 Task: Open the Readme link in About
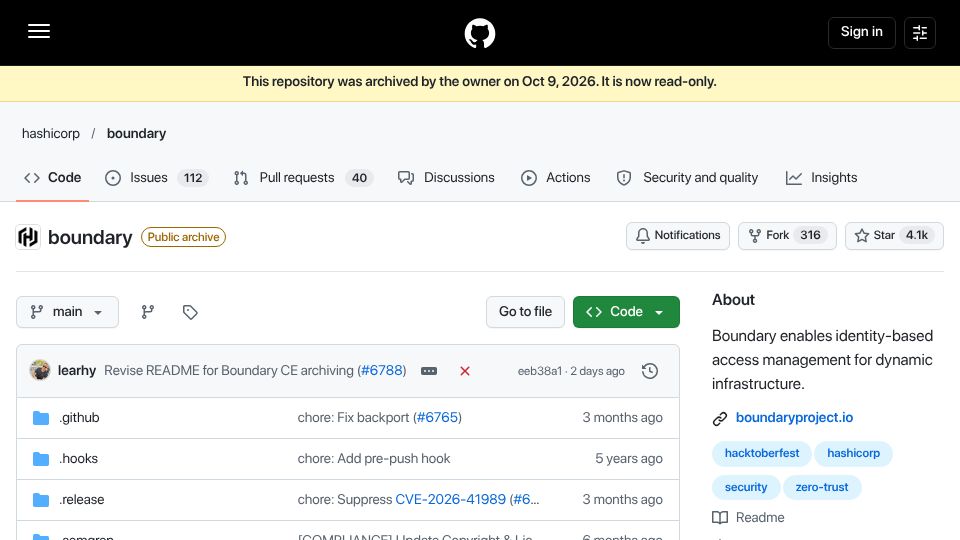760,517
